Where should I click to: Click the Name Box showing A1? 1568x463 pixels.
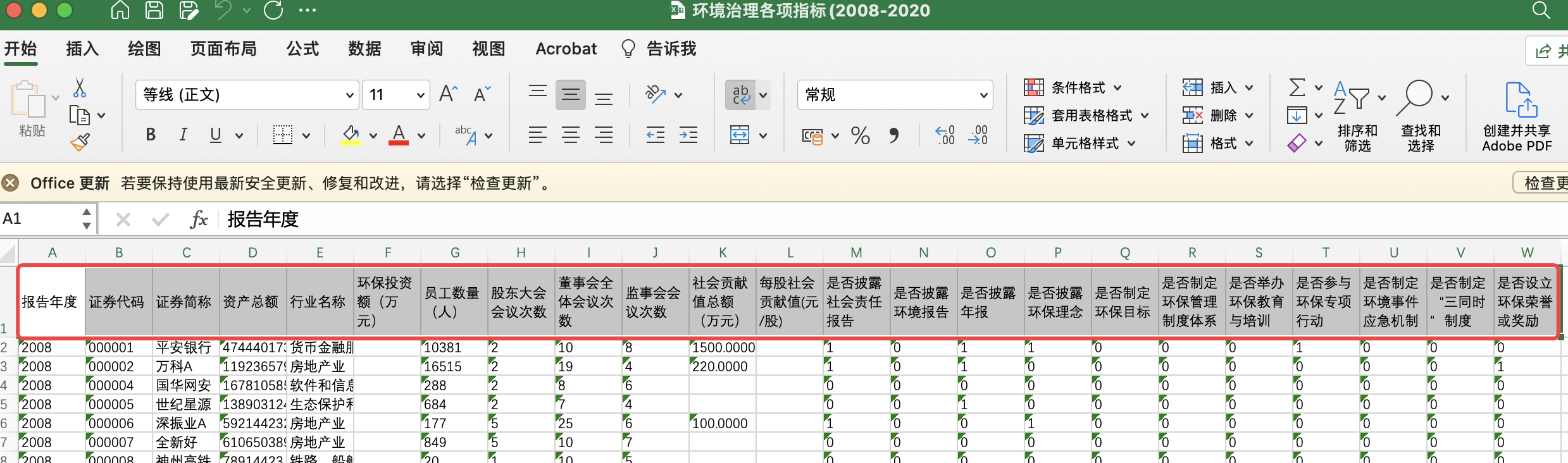[42, 219]
